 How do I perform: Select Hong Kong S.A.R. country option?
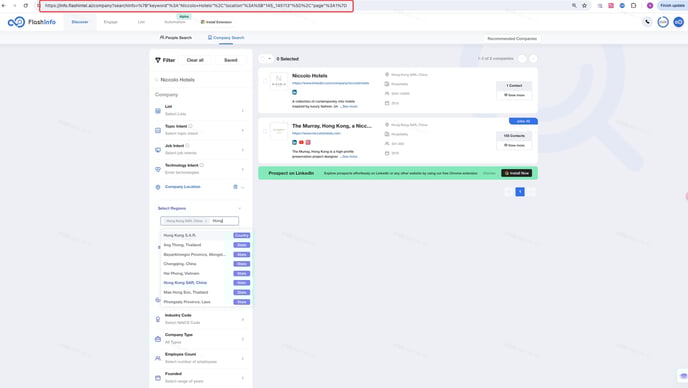[205, 235]
